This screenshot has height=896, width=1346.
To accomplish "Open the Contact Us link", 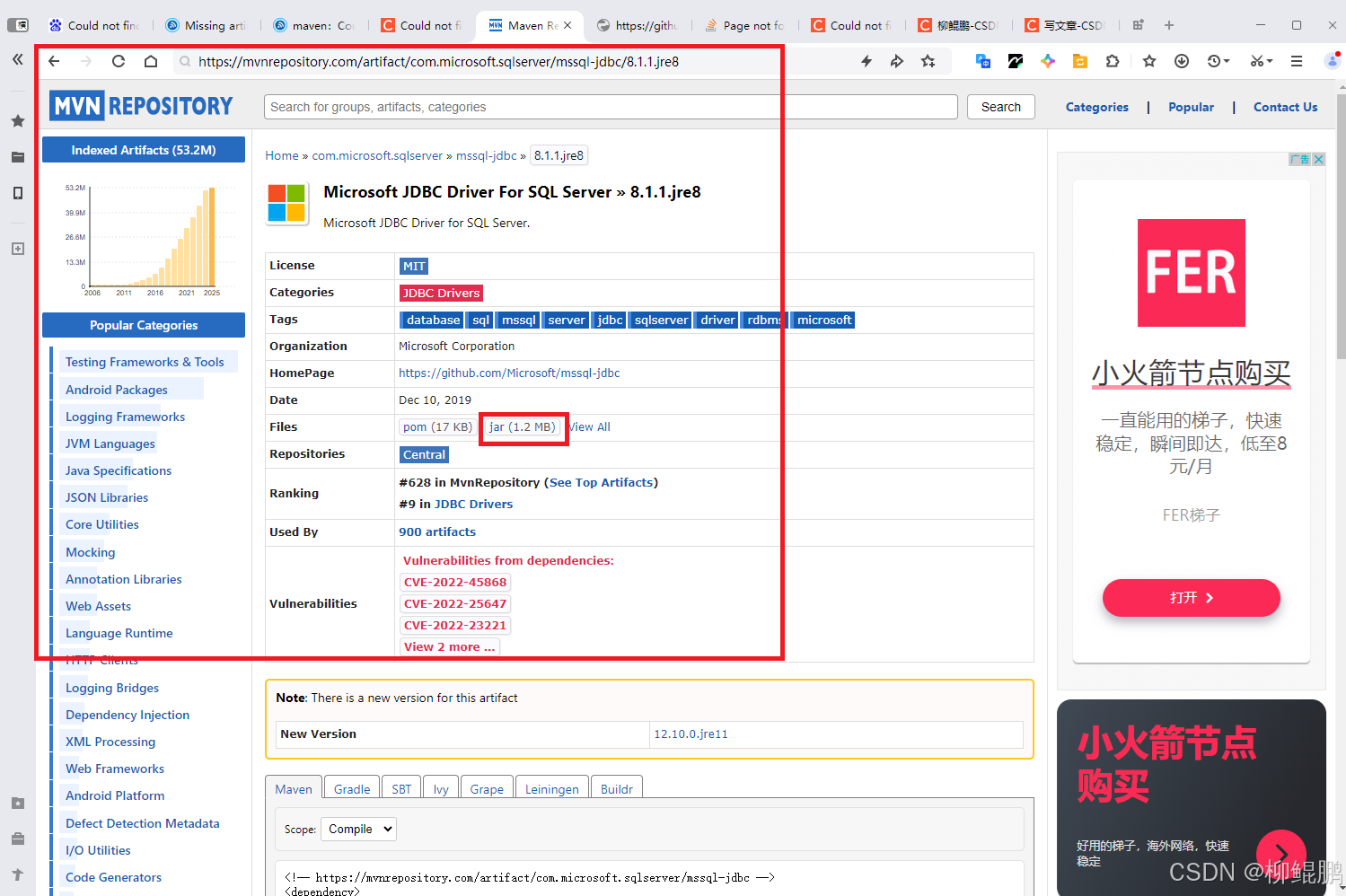I will tap(1285, 107).
